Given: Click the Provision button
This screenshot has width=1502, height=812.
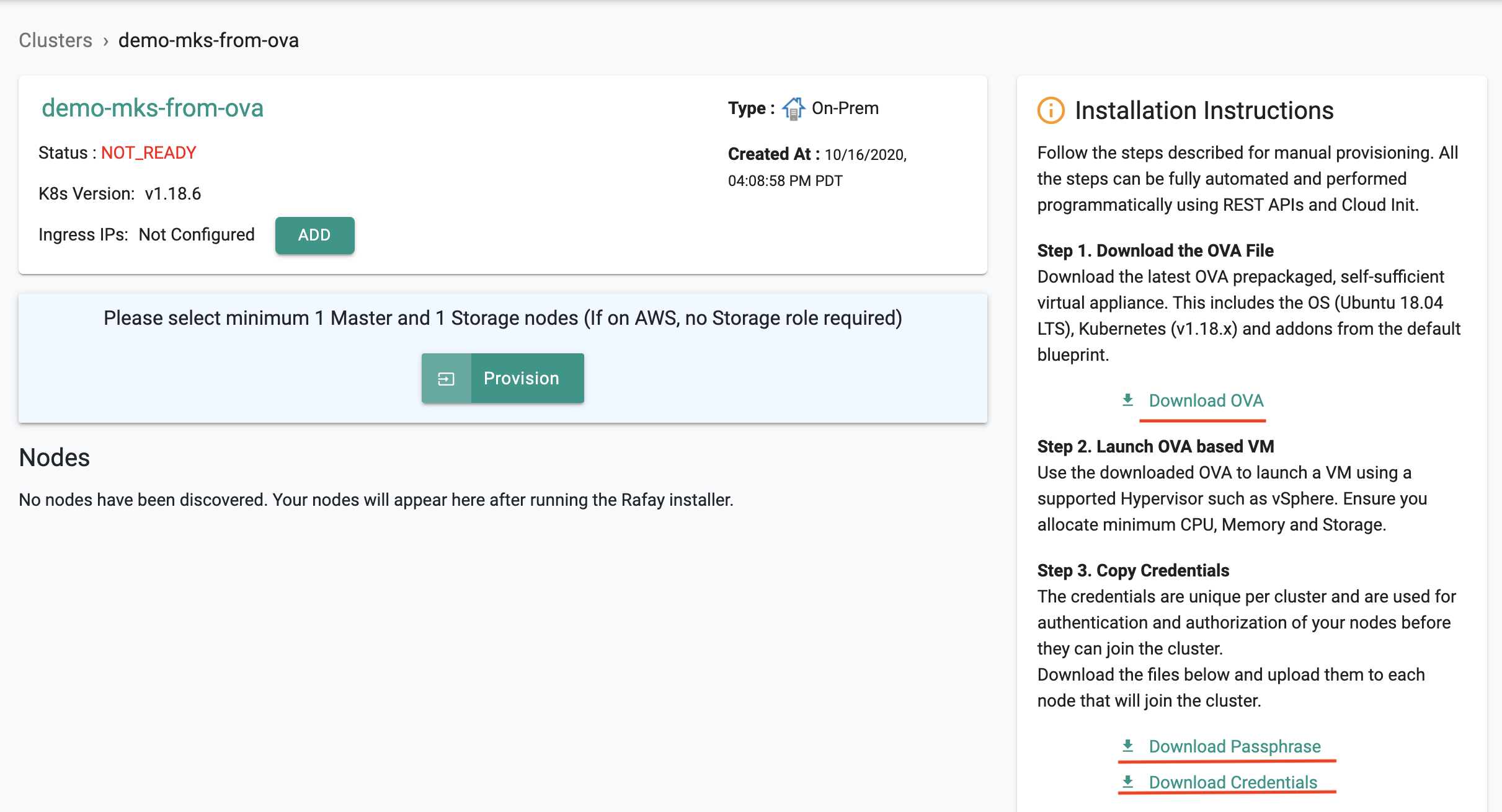Looking at the screenshot, I should pyautogui.click(x=502, y=378).
